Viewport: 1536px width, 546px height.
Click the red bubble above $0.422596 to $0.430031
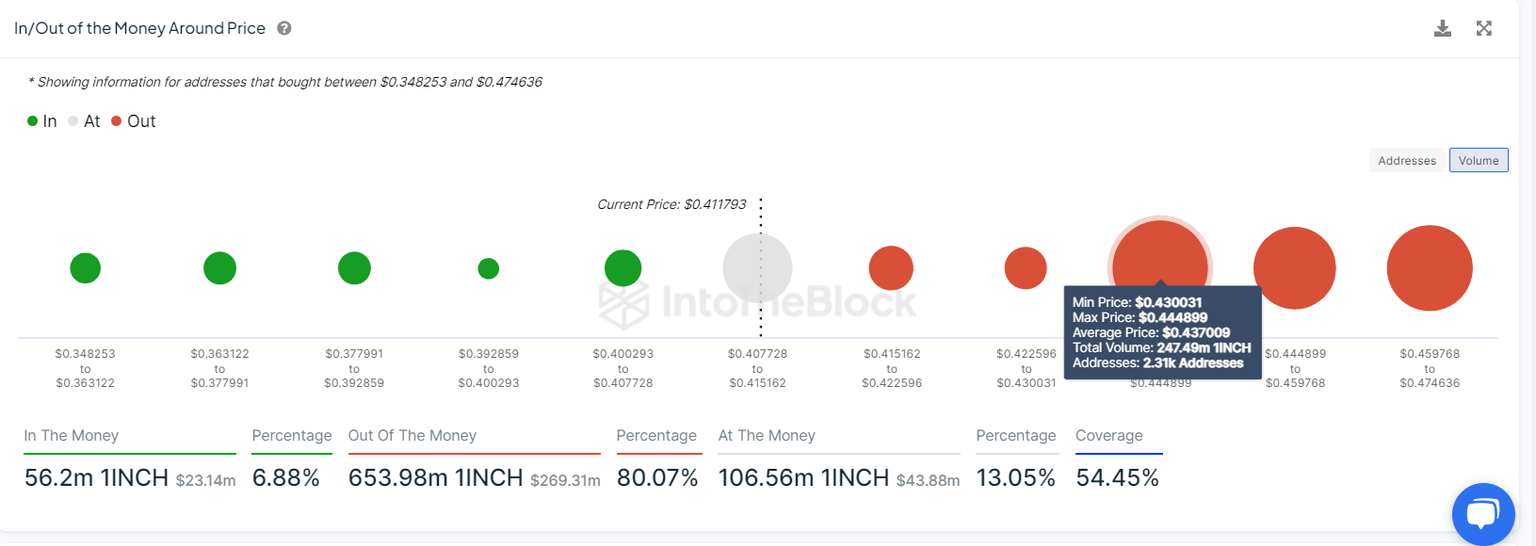pos(1025,268)
